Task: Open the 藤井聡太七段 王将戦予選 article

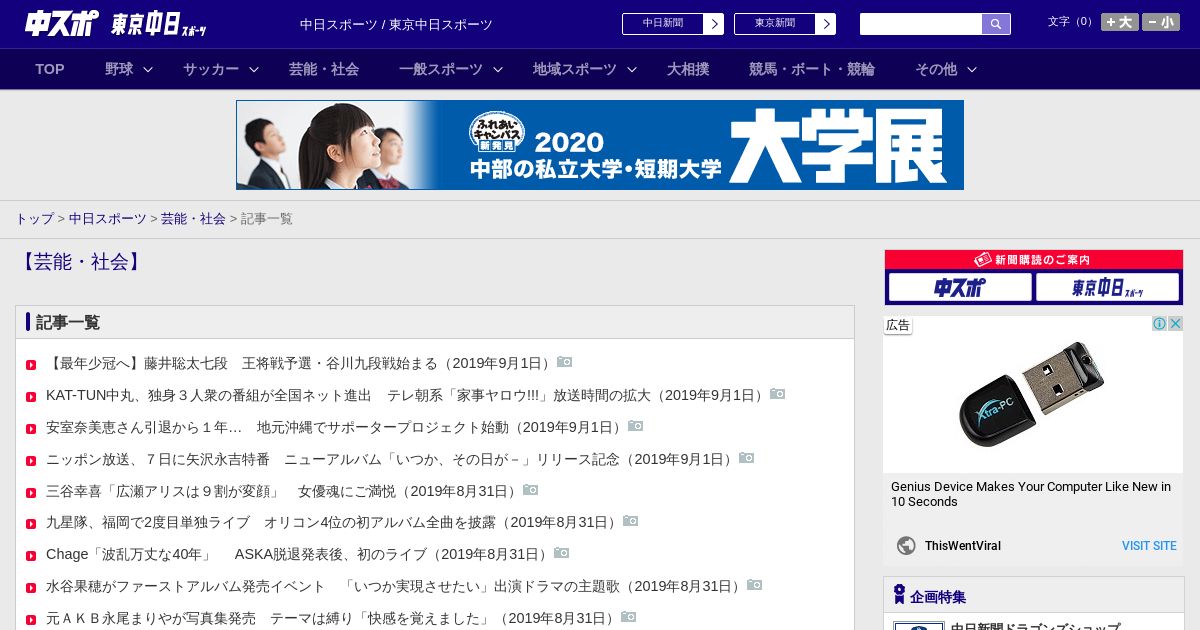Action: [300, 364]
